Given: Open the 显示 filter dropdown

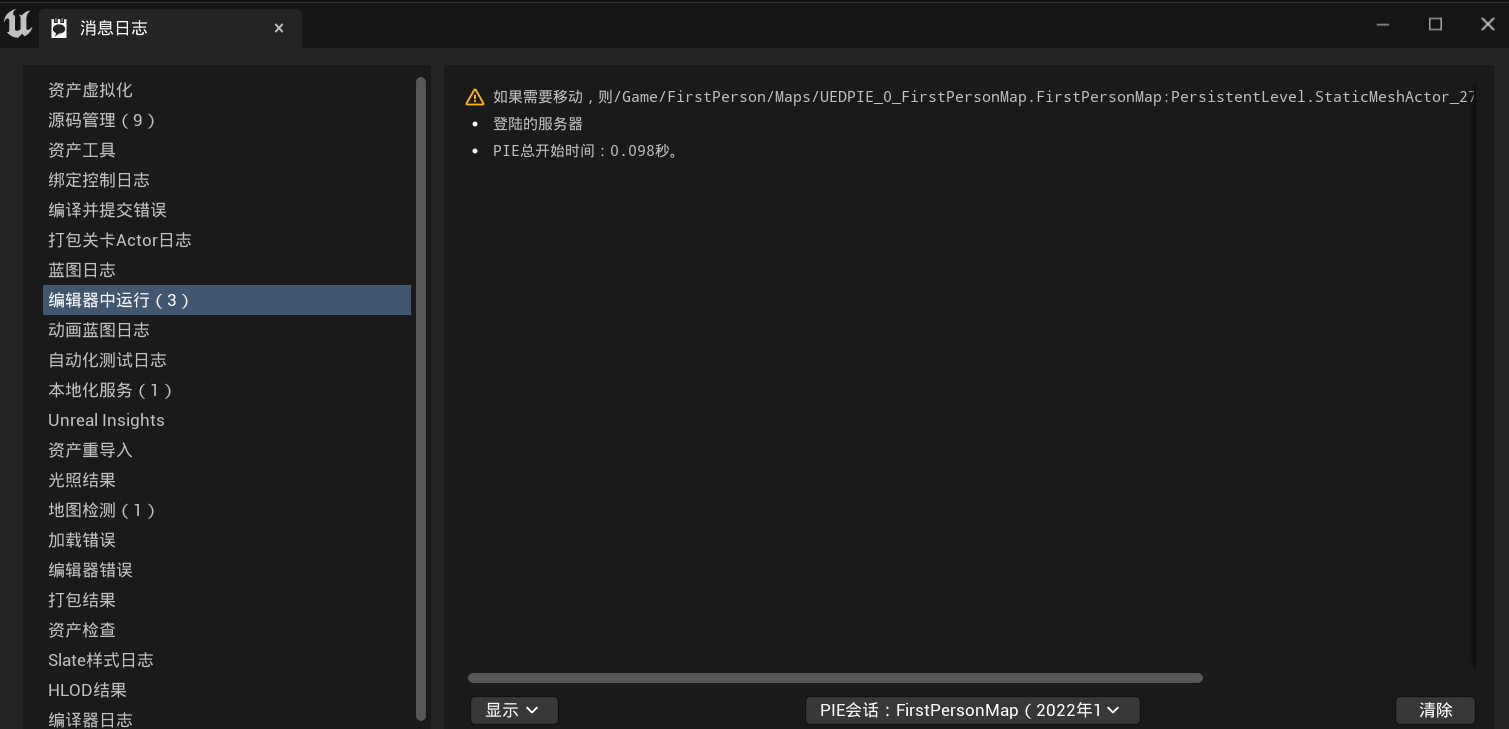Looking at the screenshot, I should tap(514, 710).
